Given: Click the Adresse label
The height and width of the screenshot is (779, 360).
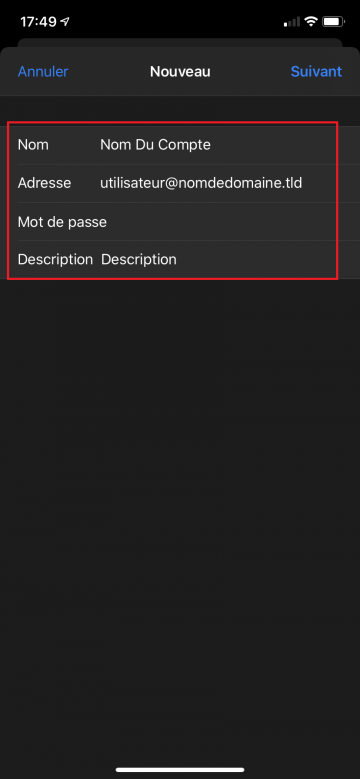Looking at the screenshot, I should pyautogui.click(x=44, y=183).
